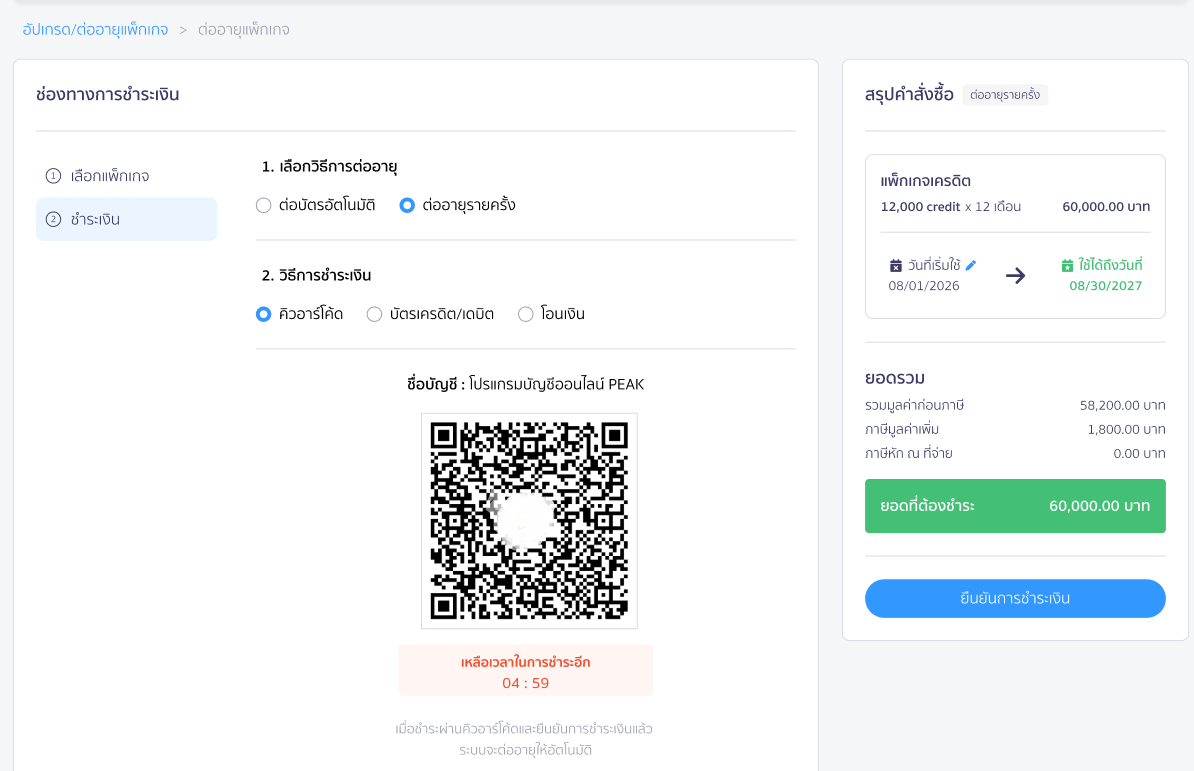The image size is (1194, 771).
Task: Choose the โอนเงิน payment method
Action: (525, 314)
